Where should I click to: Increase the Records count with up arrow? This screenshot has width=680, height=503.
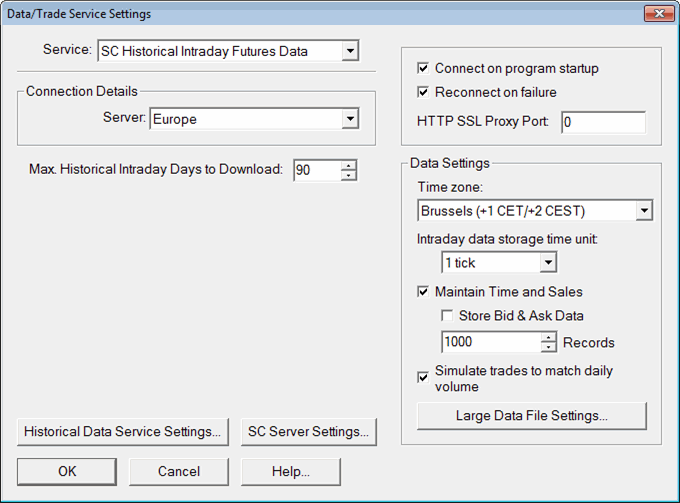[x=548, y=336]
